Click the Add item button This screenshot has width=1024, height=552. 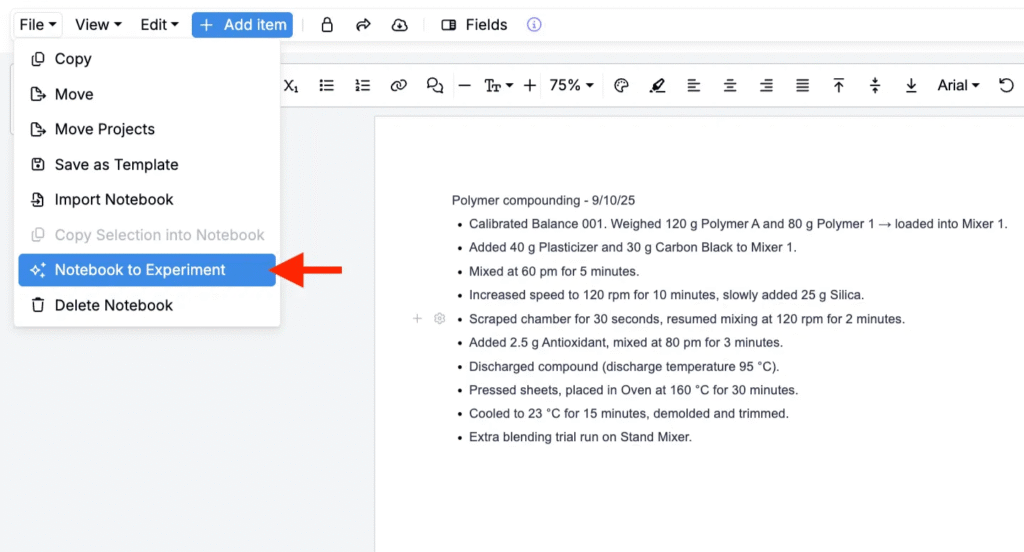pyautogui.click(x=242, y=25)
